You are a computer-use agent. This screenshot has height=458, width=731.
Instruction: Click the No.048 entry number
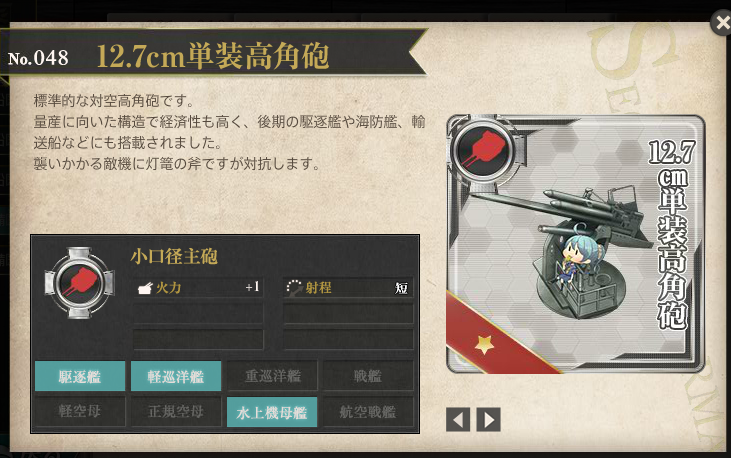[x=38, y=58]
